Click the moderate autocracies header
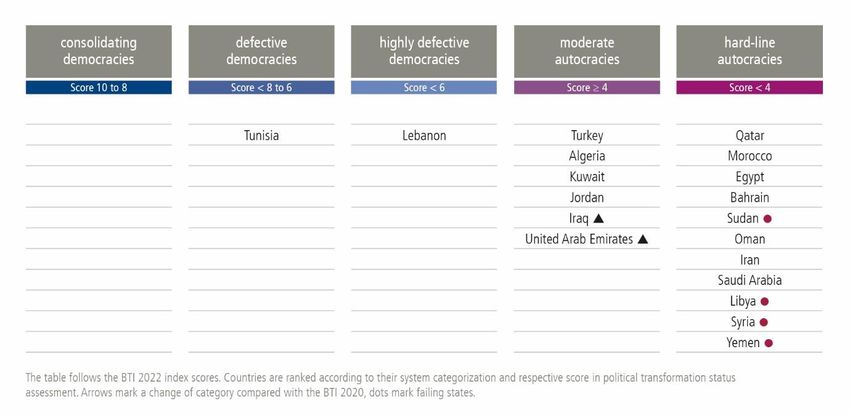The image size is (850, 415). pyautogui.click(x=587, y=51)
